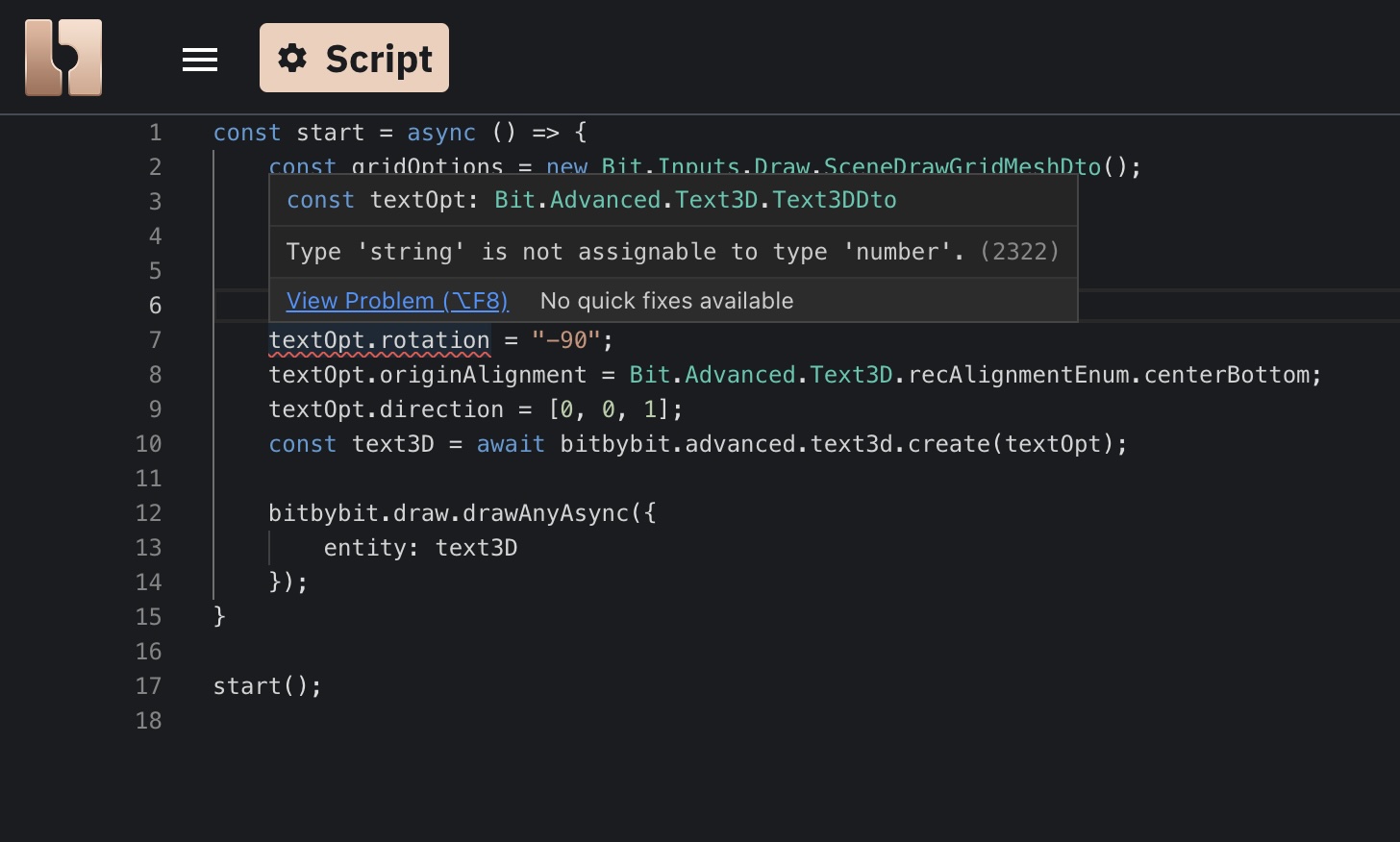Viewport: 1400px width, 842px height.
Task: Click line number 18 in the gutter
Action: pos(148,721)
